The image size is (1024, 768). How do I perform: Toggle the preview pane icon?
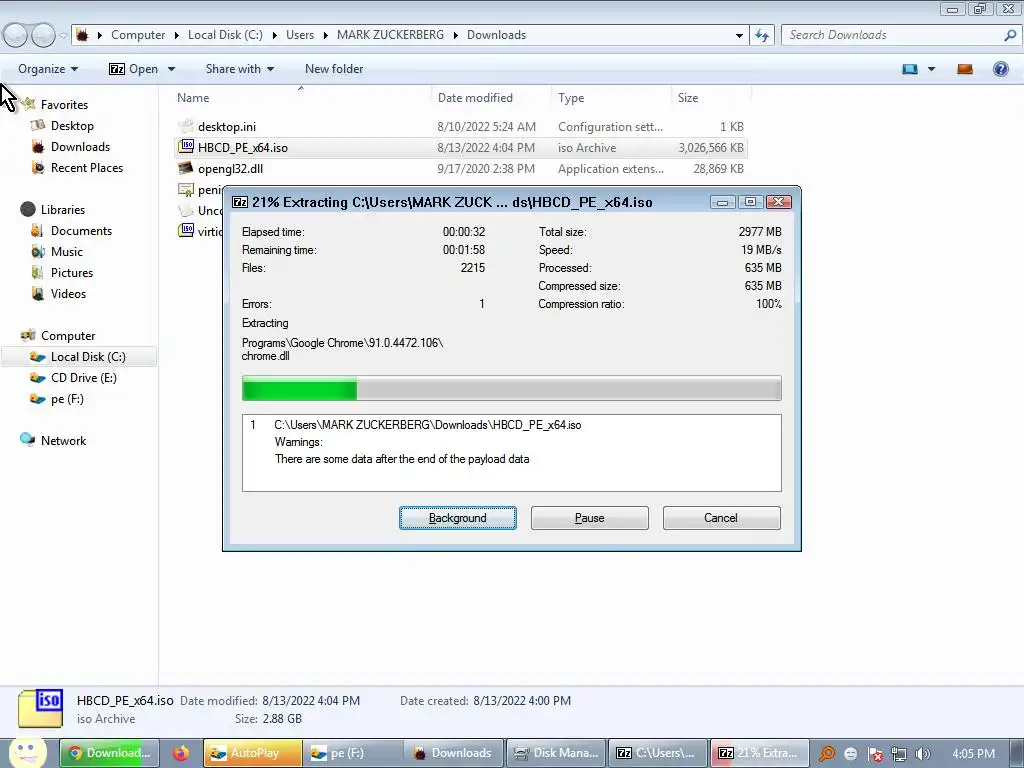tap(965, 69)
